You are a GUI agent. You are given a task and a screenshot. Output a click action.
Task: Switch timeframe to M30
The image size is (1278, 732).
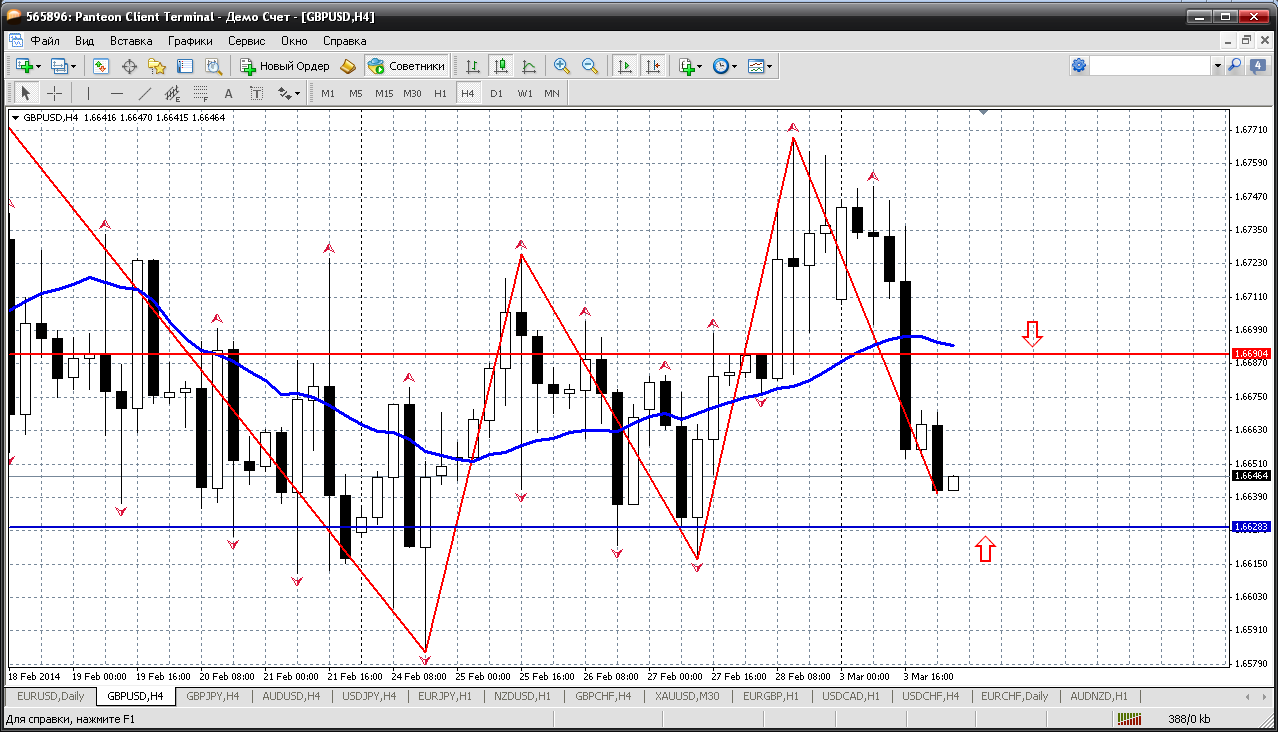click(412, 93)
